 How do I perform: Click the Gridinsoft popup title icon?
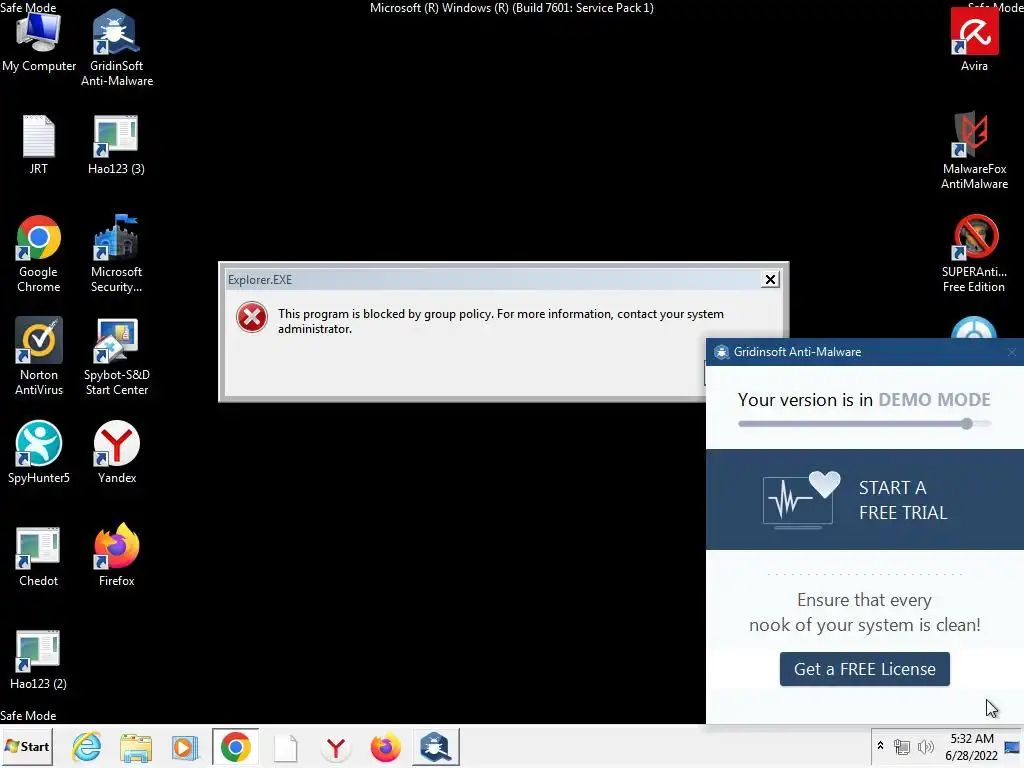pos(721,352)
